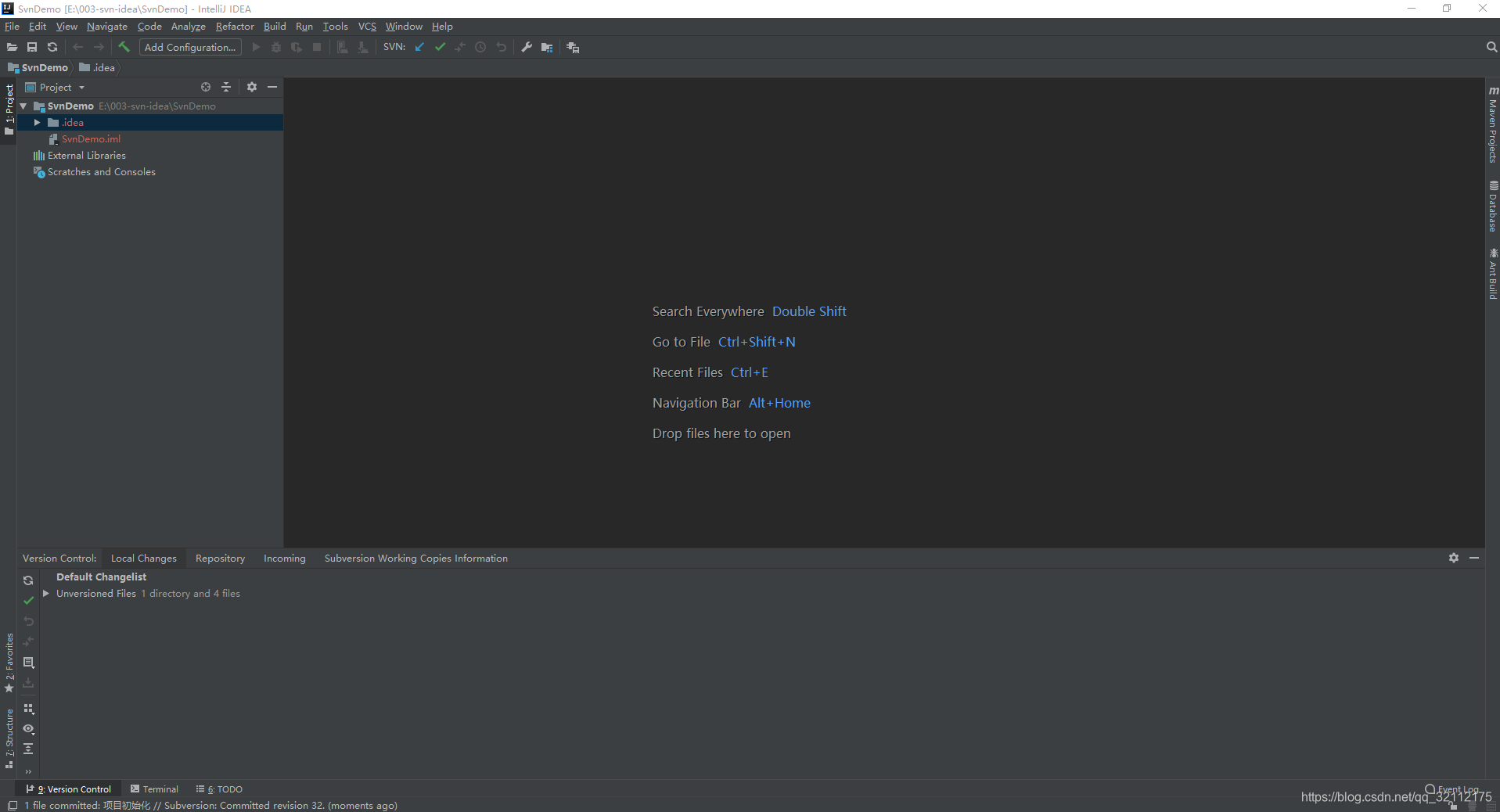The height and width of the screenshot is (812, 1500).
Task: Switch to the Incoming tab
Action: coord(284,558)
